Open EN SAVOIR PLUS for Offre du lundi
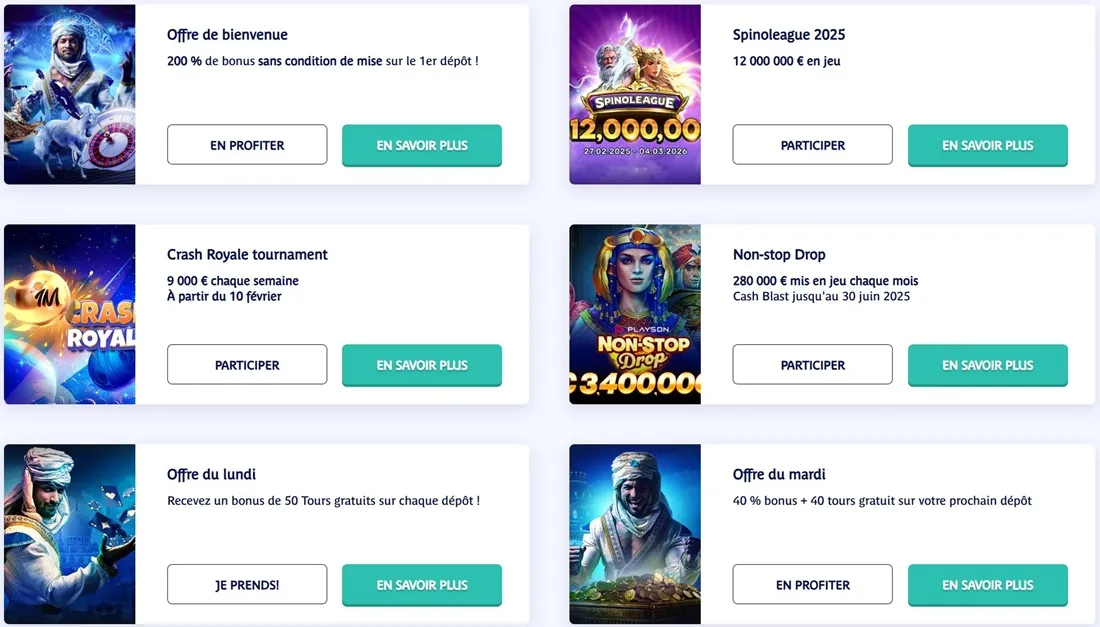The image size is (1100, 627). tap(422, 585)
